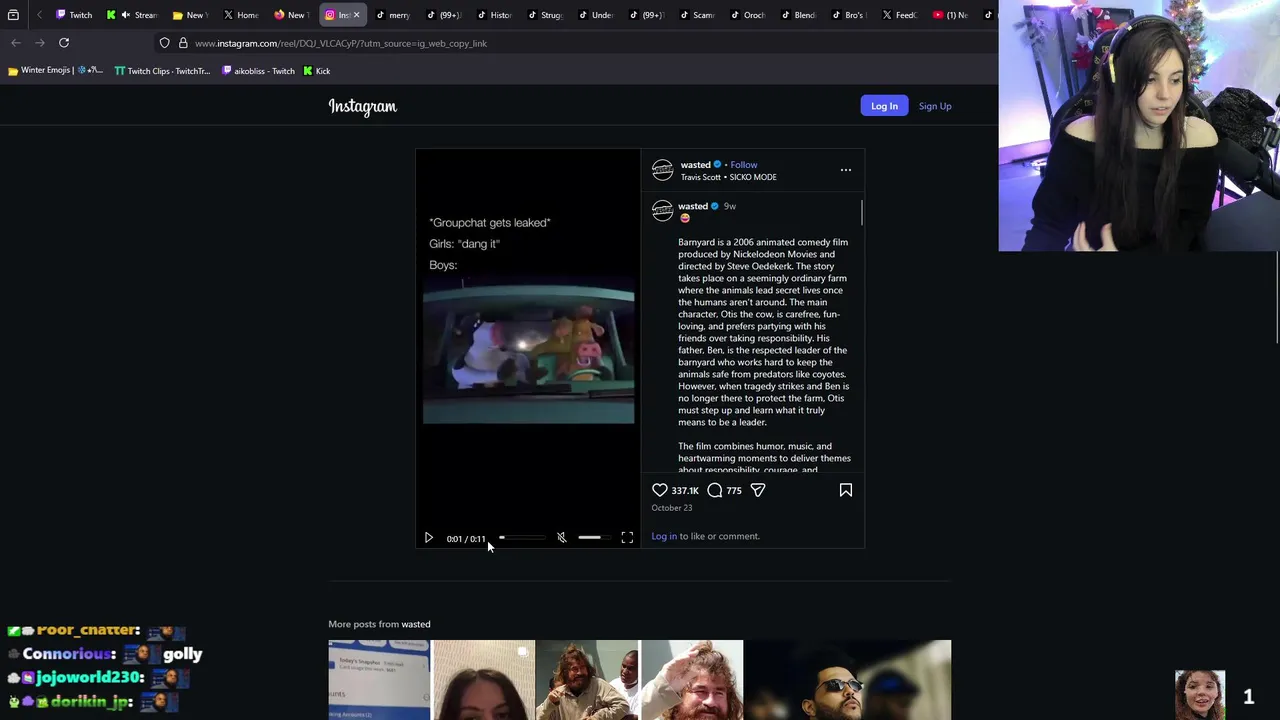Viewport: 1280px width, 720px height.
Task: Open comments via the speech bubble icon
Action: pyautogui.click(x=715, y=490)
